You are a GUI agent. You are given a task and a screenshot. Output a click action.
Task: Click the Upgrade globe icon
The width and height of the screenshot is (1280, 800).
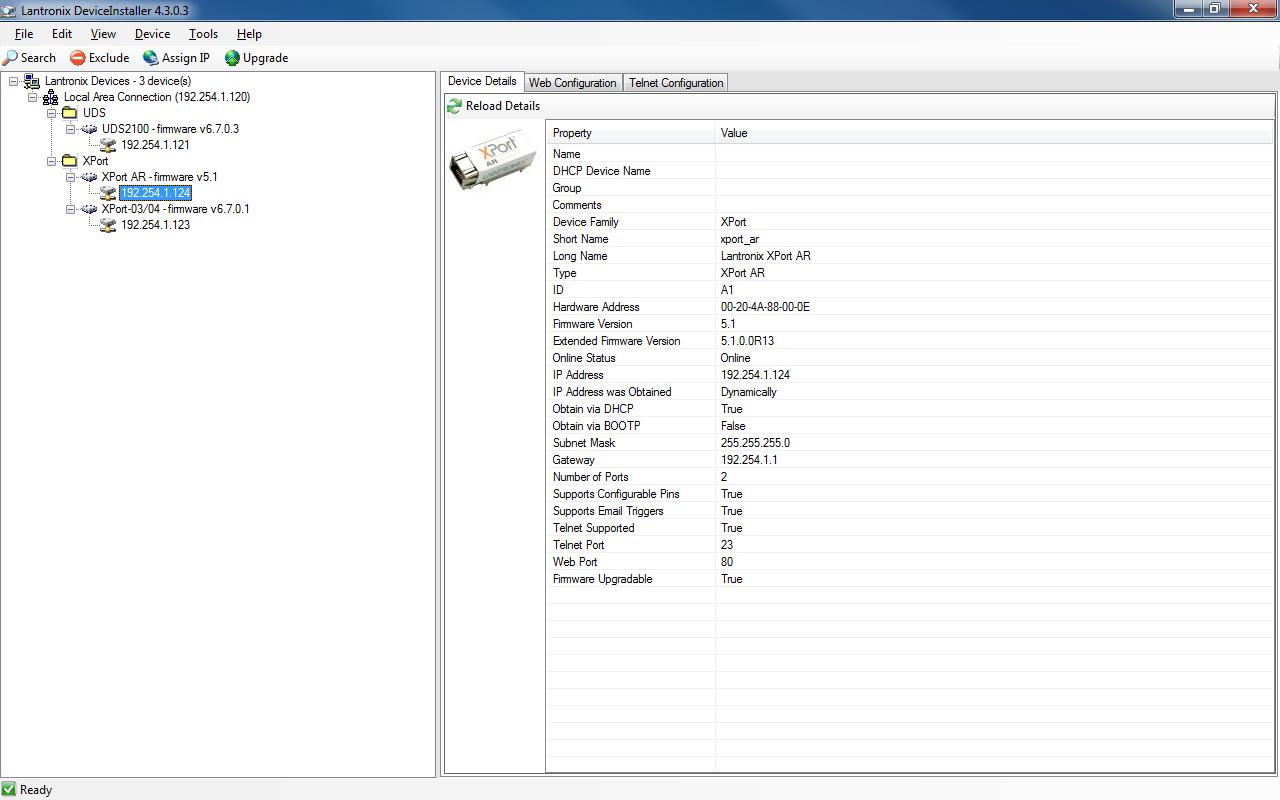(232, 58)
